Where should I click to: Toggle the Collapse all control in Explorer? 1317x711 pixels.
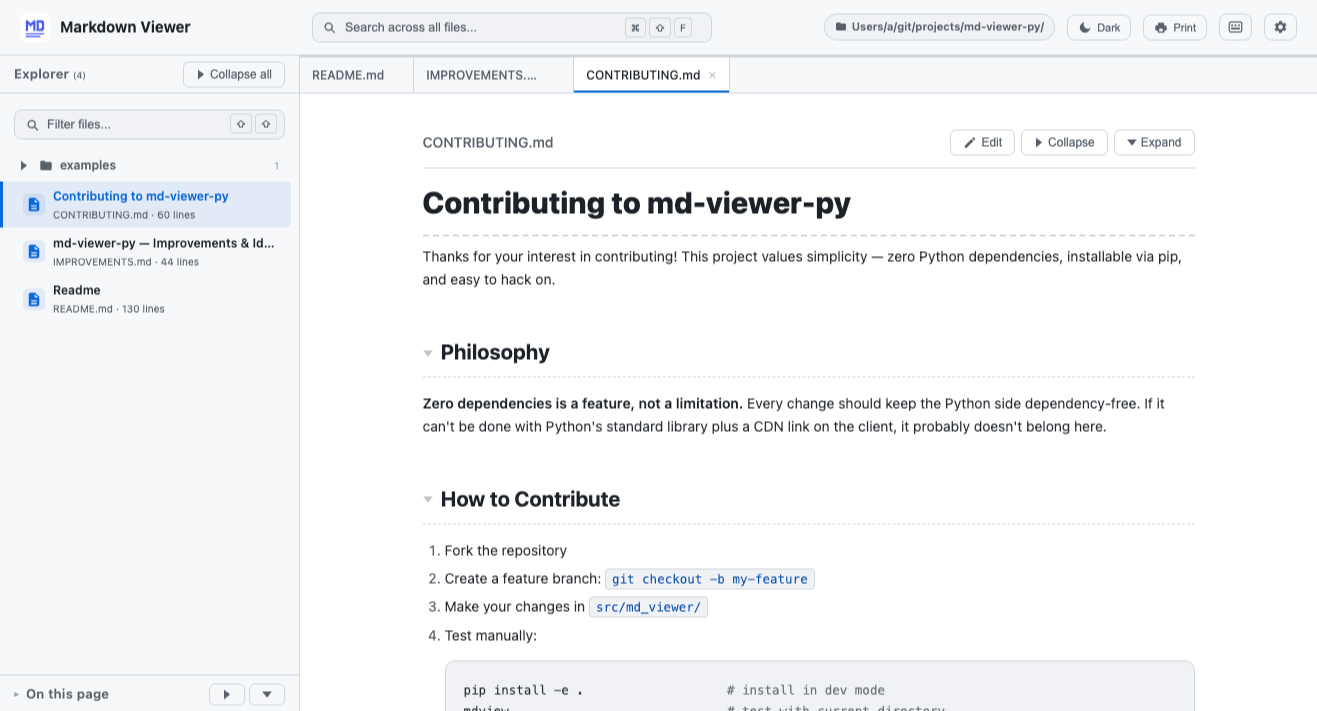[233, 74]
